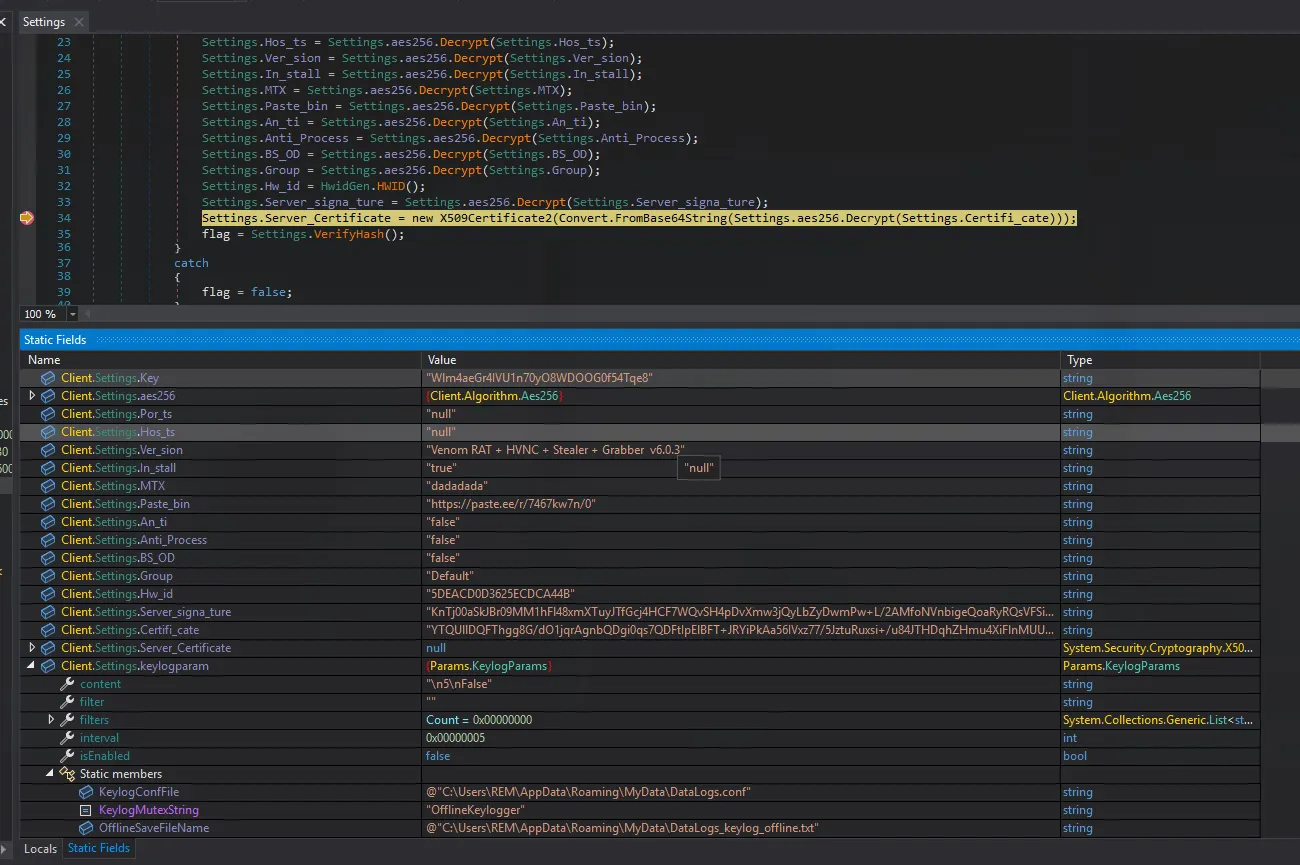The image size is (1300, 865).
Task: Click the constant icon beside KeylogMutexString
Action: [86, 810]
